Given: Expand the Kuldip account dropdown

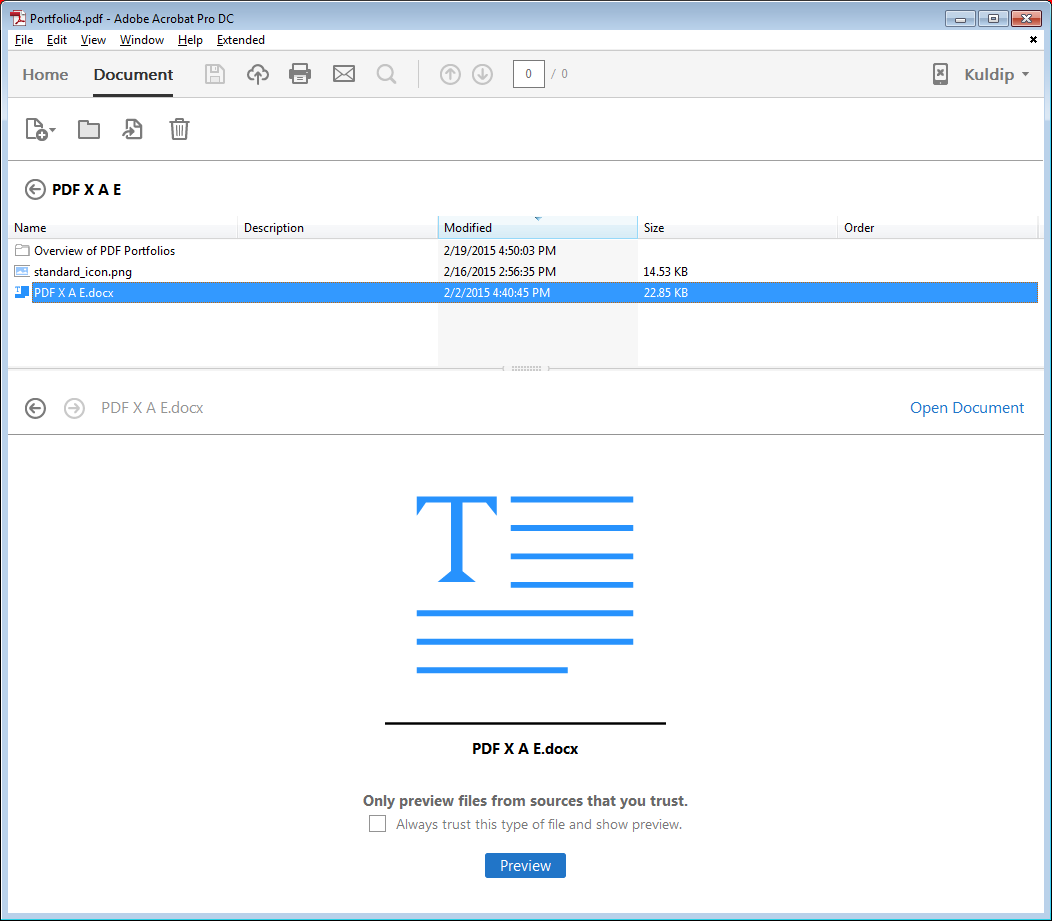Looking at the screenshot, I should 996,74.
